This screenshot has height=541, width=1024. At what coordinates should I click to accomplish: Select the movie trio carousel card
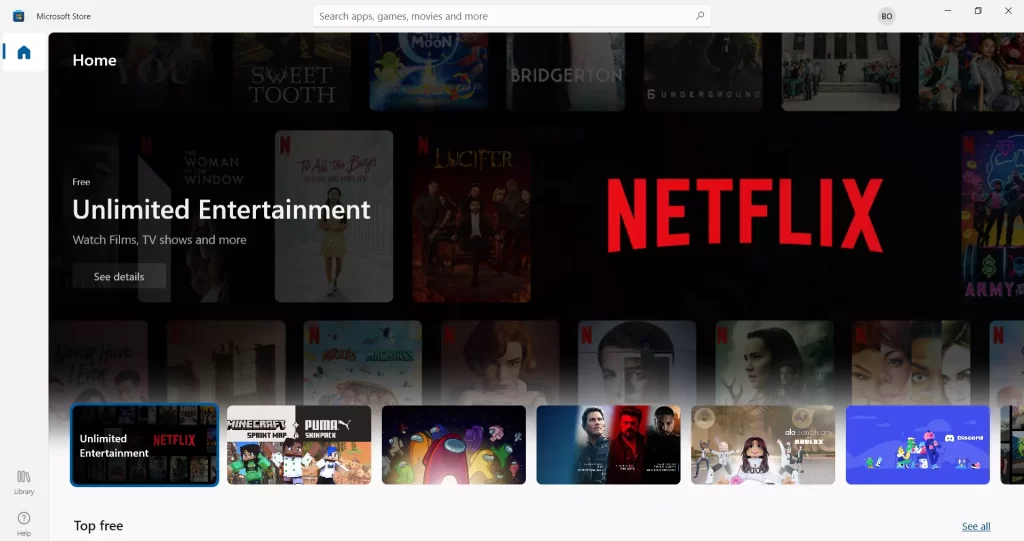coord(609,445)
